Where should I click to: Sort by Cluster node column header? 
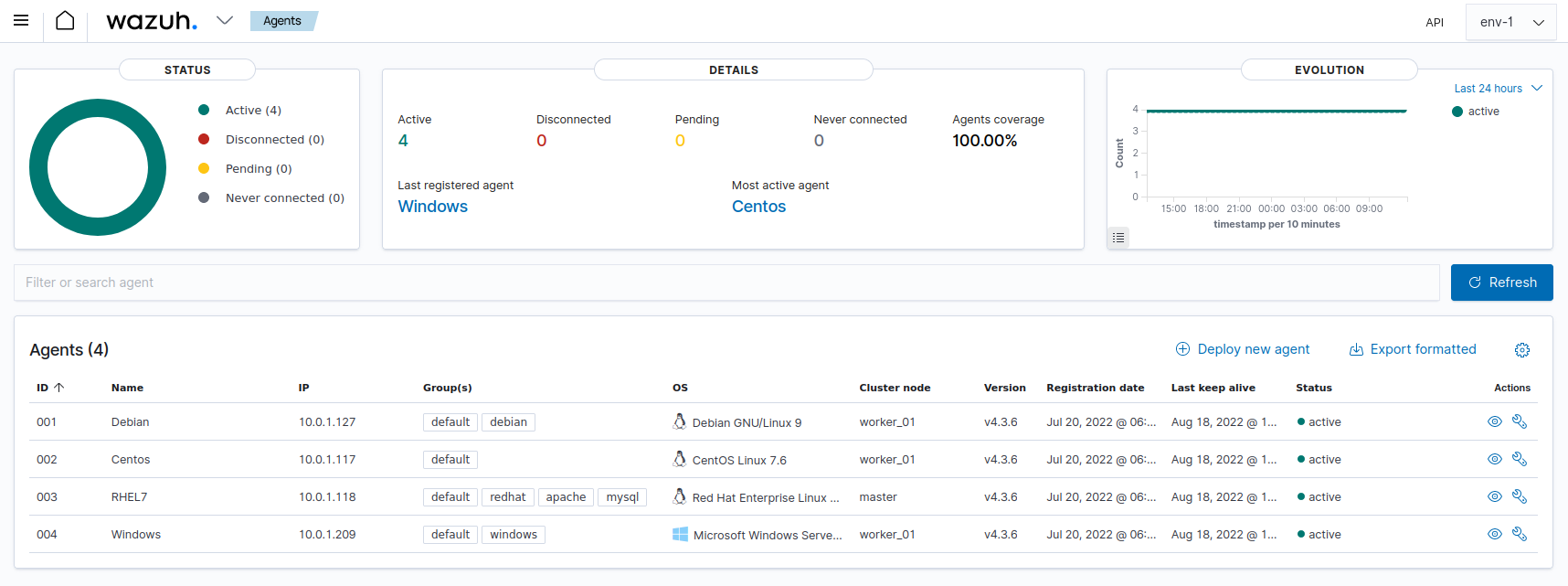pos(895,388)
